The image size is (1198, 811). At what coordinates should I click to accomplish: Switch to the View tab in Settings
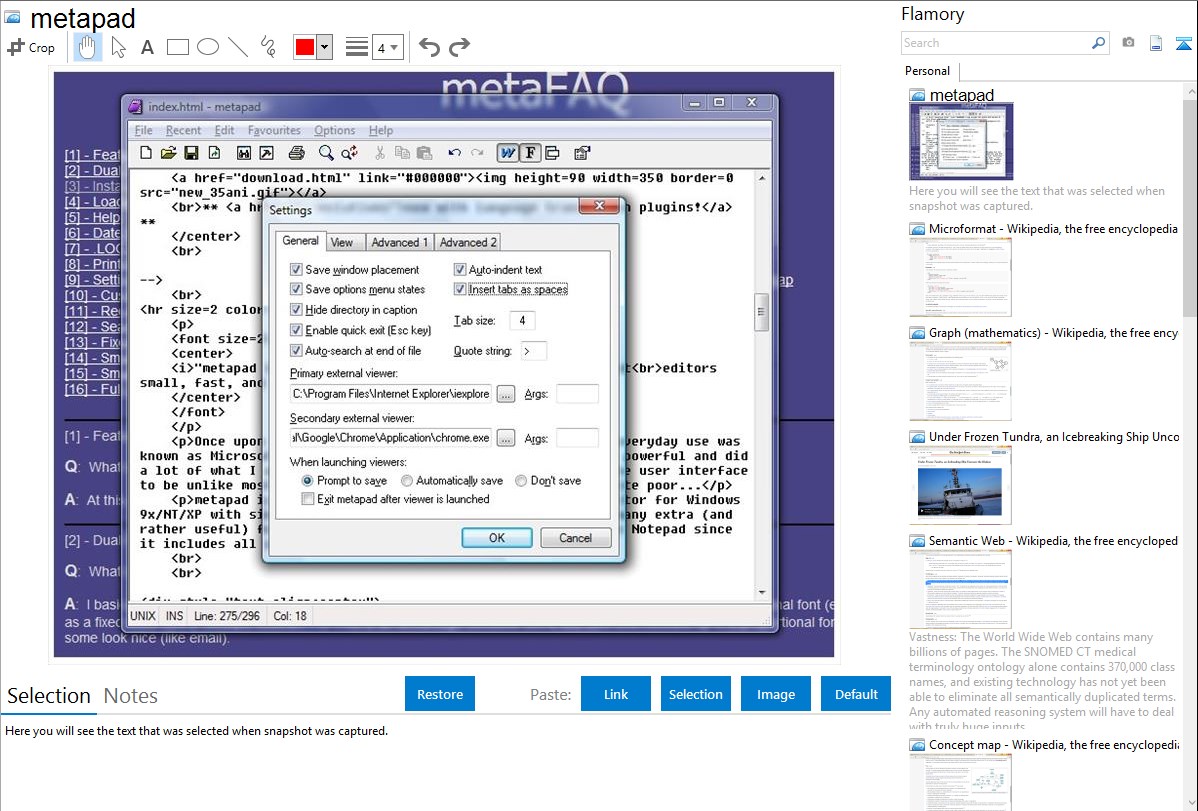coord(342,242)
